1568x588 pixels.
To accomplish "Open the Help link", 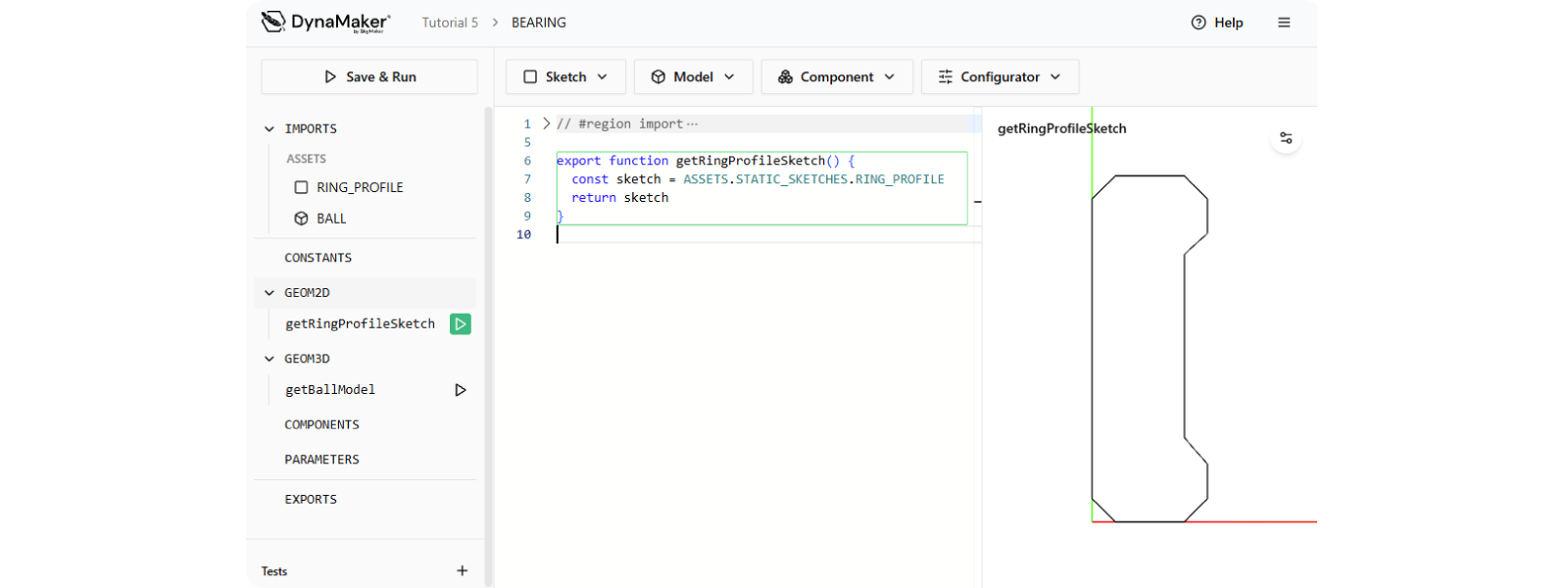I will [x=1217, y=23].
